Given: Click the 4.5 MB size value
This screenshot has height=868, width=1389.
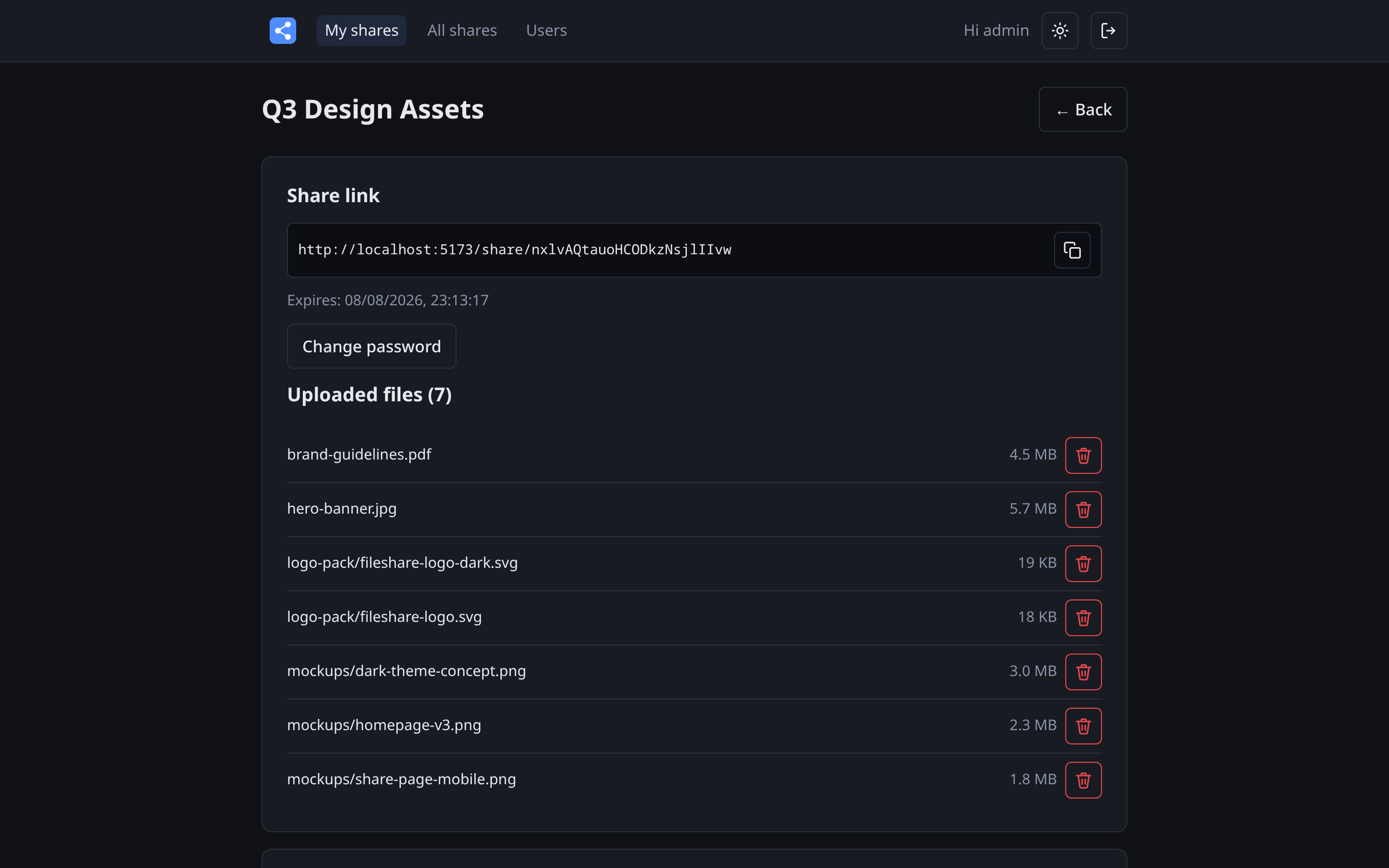Looking at the screenshot, I should click(1033, 454).
